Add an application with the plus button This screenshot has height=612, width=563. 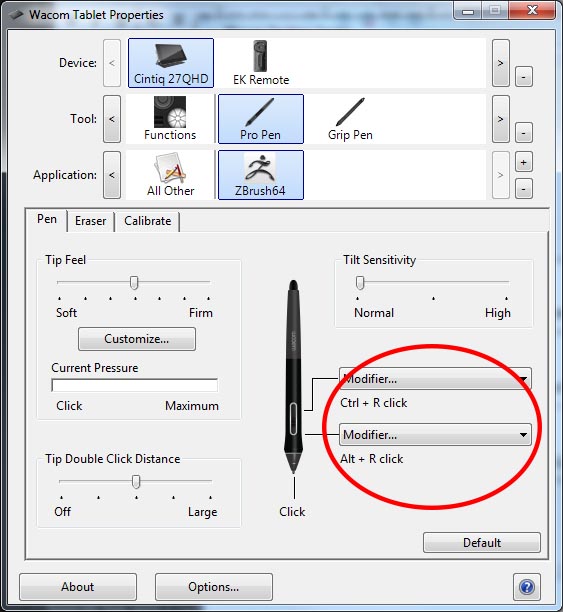524,162
